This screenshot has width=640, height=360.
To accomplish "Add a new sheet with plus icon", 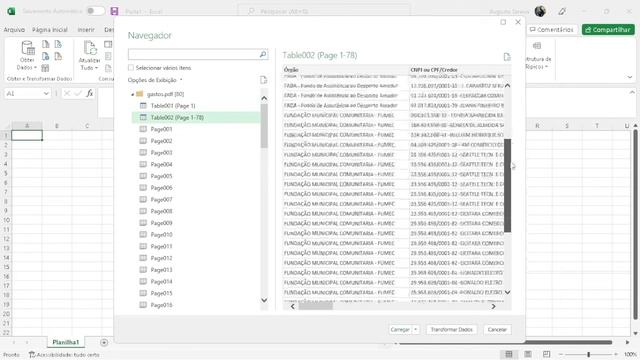I will click(104, 342).
